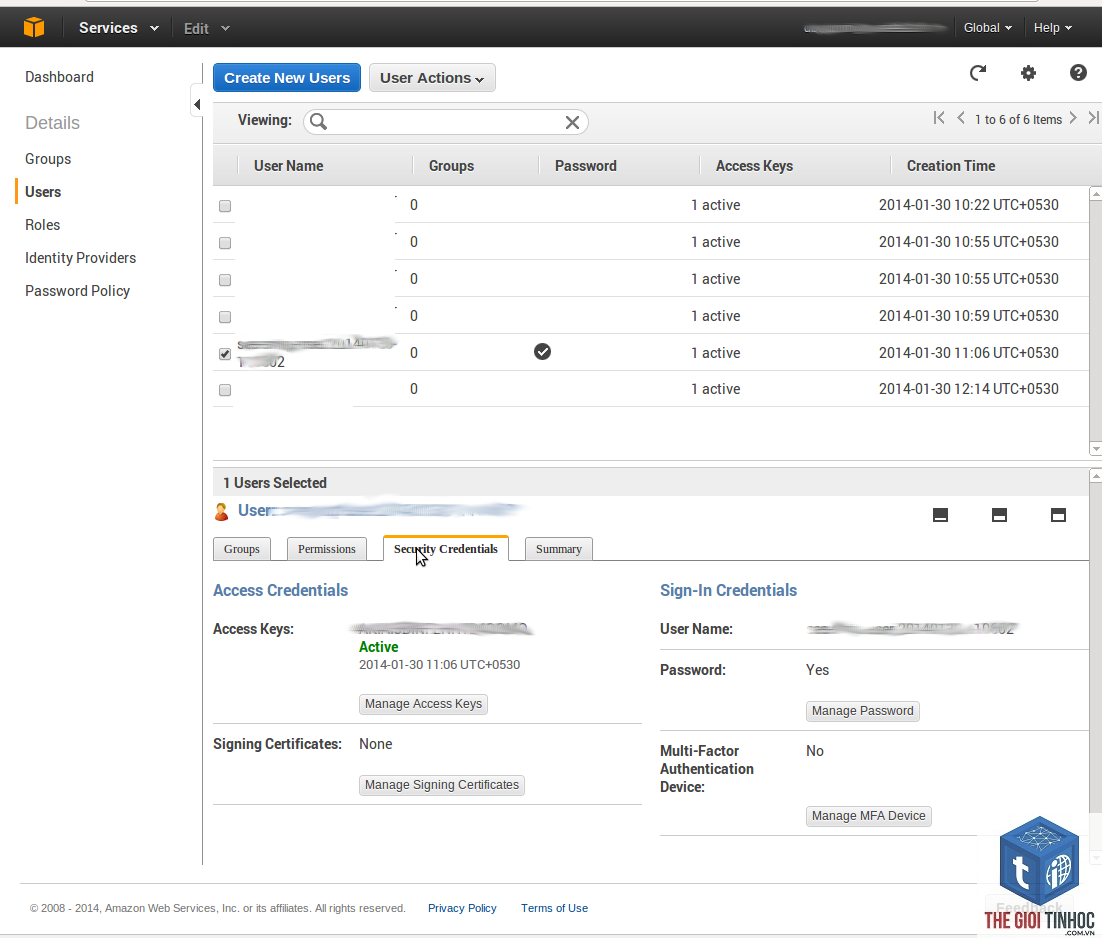Sort by Access Keys column header
Viewport: 1102px width, 938px height.
[754, 166]
